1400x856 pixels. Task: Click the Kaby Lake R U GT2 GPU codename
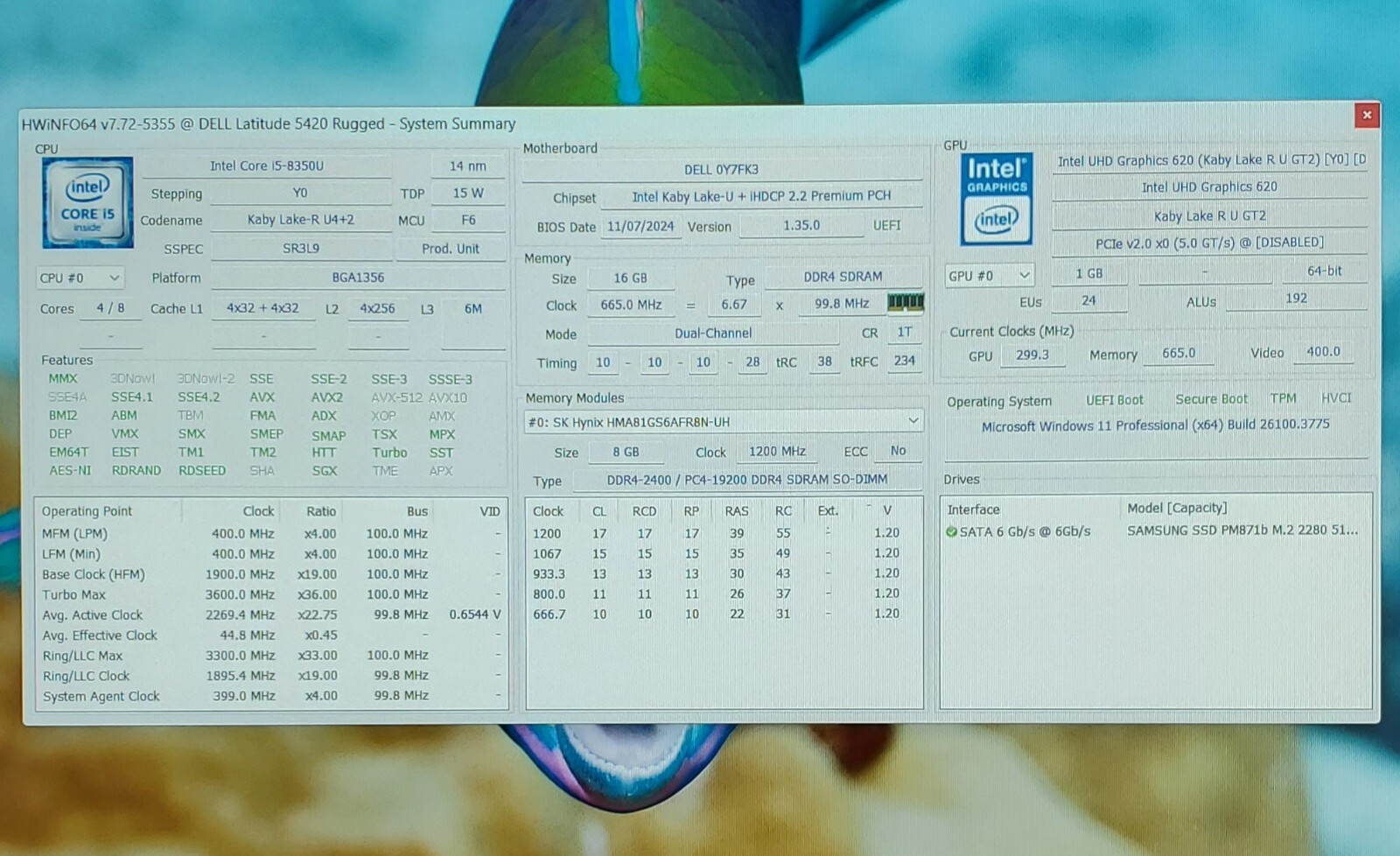[1209, 215]
